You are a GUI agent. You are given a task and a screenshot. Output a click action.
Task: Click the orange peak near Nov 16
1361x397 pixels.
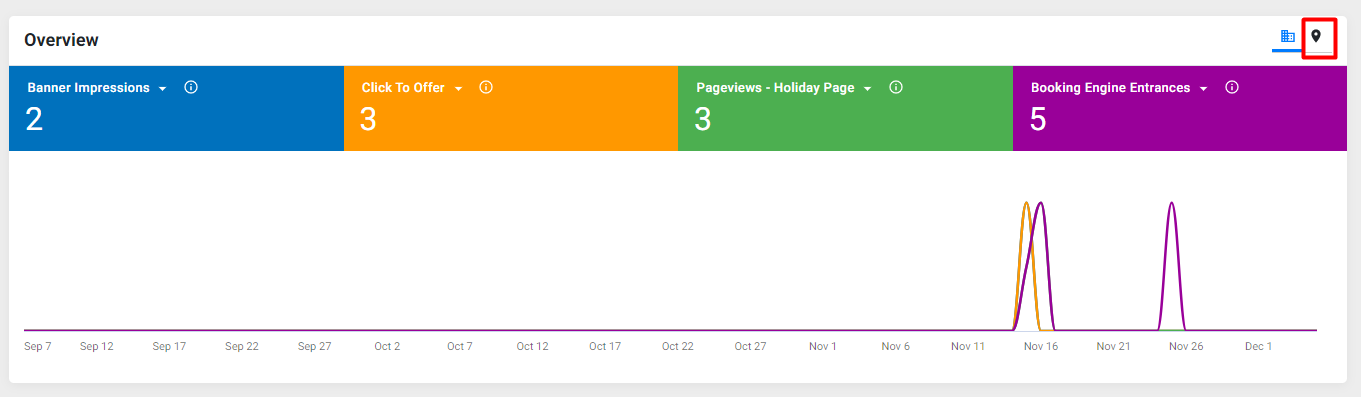pyautogui.click(x=1026, y=204)
